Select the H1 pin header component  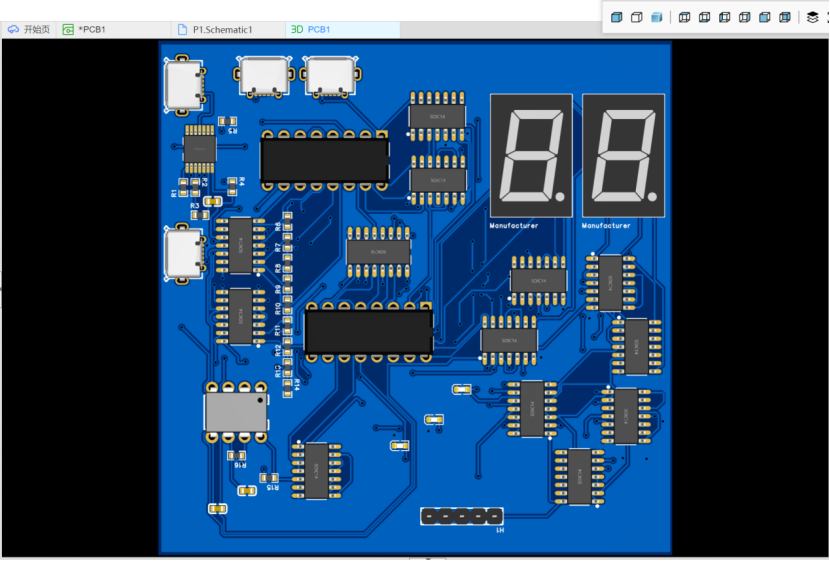462,515
